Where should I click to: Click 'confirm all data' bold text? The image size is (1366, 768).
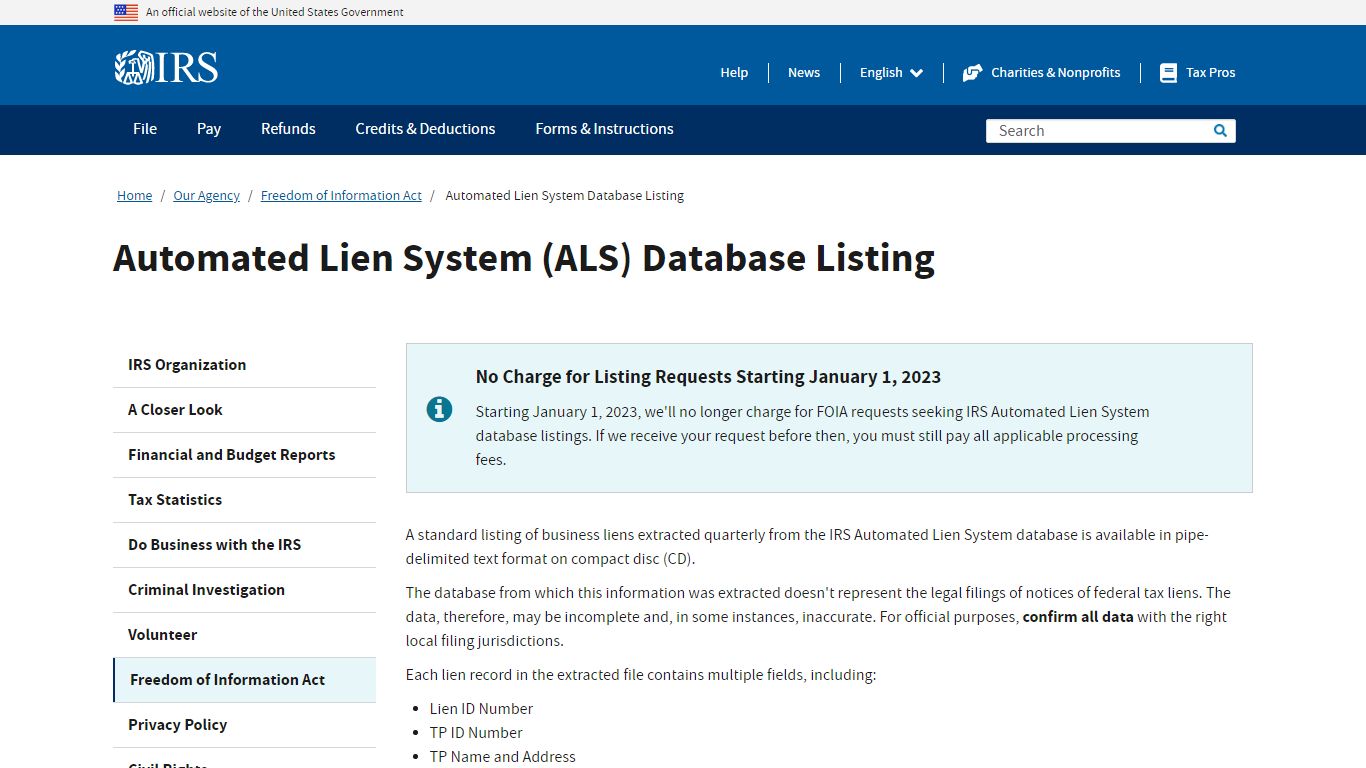[x=1078, y=617]
